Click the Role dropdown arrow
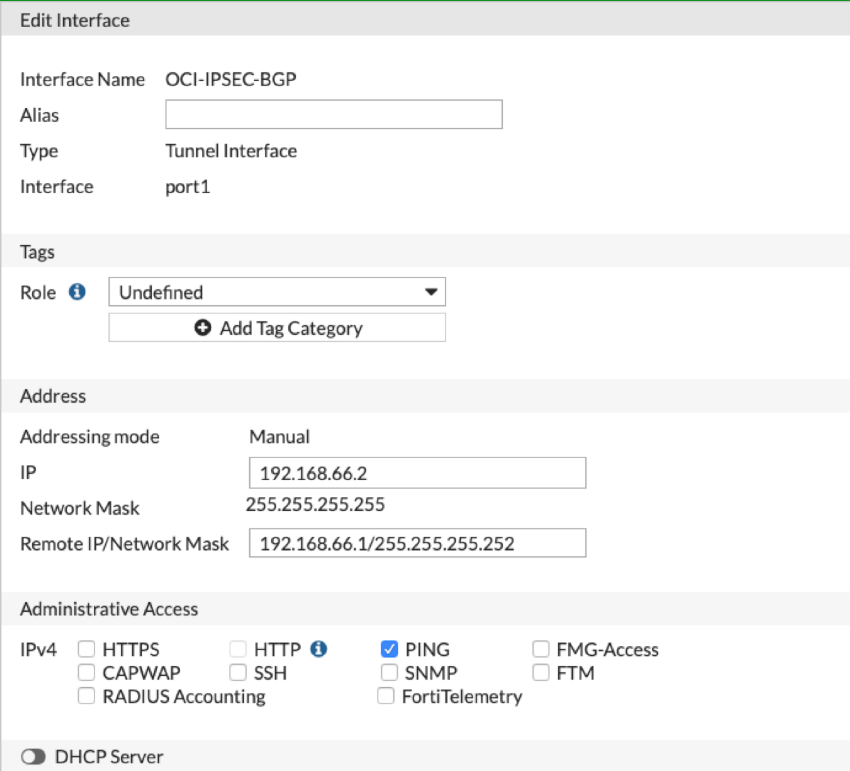This screenshot has width=850, height=771. point(432,291)
